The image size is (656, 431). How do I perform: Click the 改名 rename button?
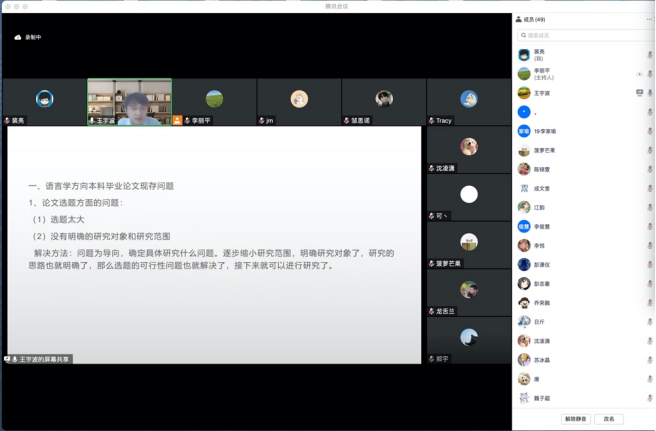point(609,419)
